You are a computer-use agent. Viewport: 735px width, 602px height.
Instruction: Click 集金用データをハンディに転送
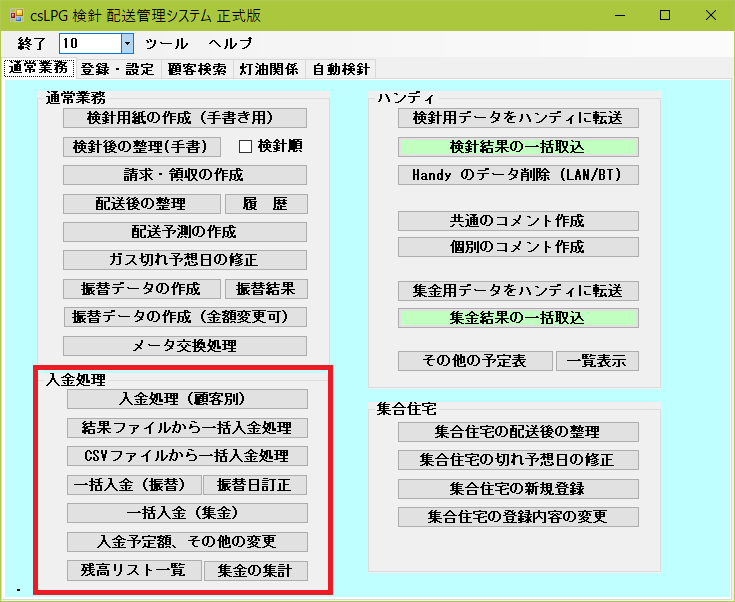[518, 291]
